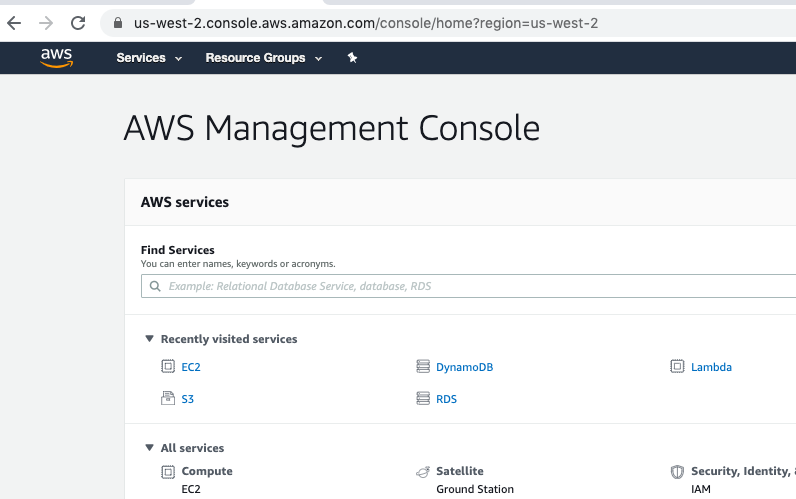The height and width of the screenshot is (499, 796).
Task: Click the Satellite category heading
Action: [x=460, y=471]
